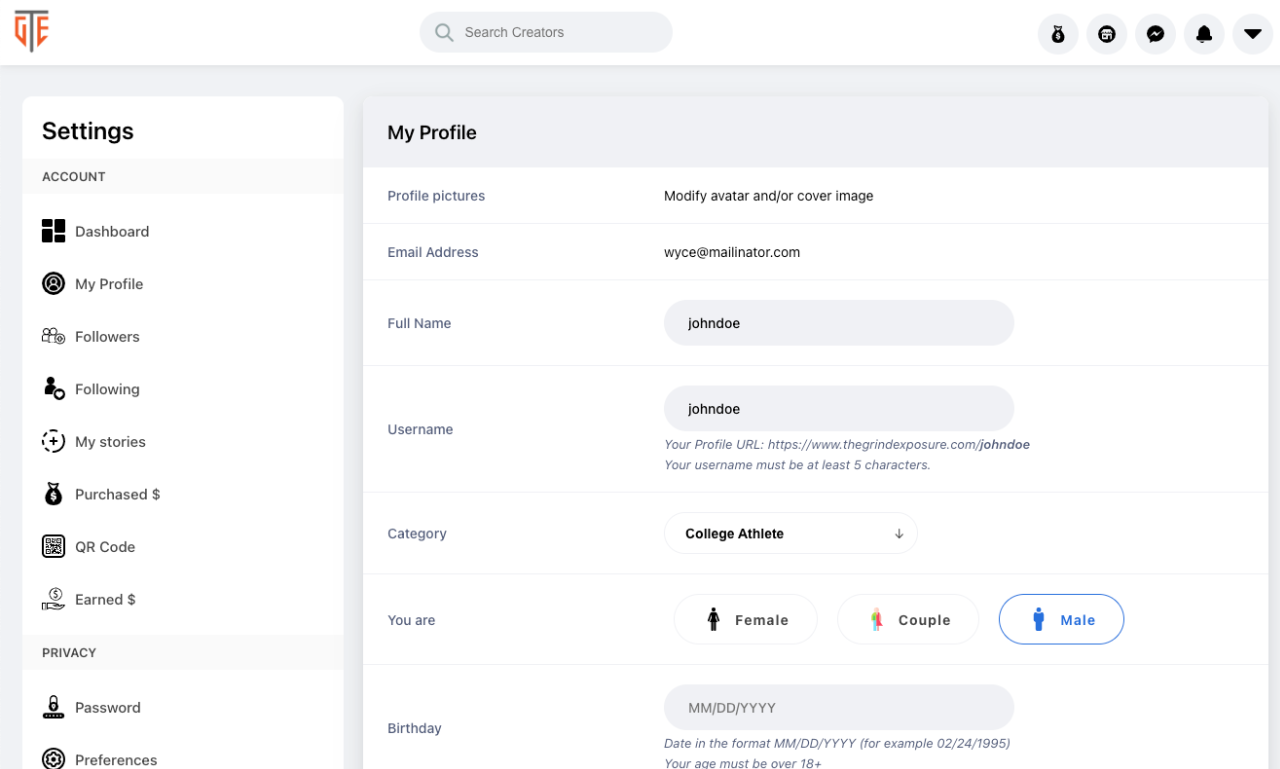Click the Modify avatar and/or cover image link
Image resolution: width=1280 pixels, height=769 pixels.
pyautogui.click(x=768, y=195)
